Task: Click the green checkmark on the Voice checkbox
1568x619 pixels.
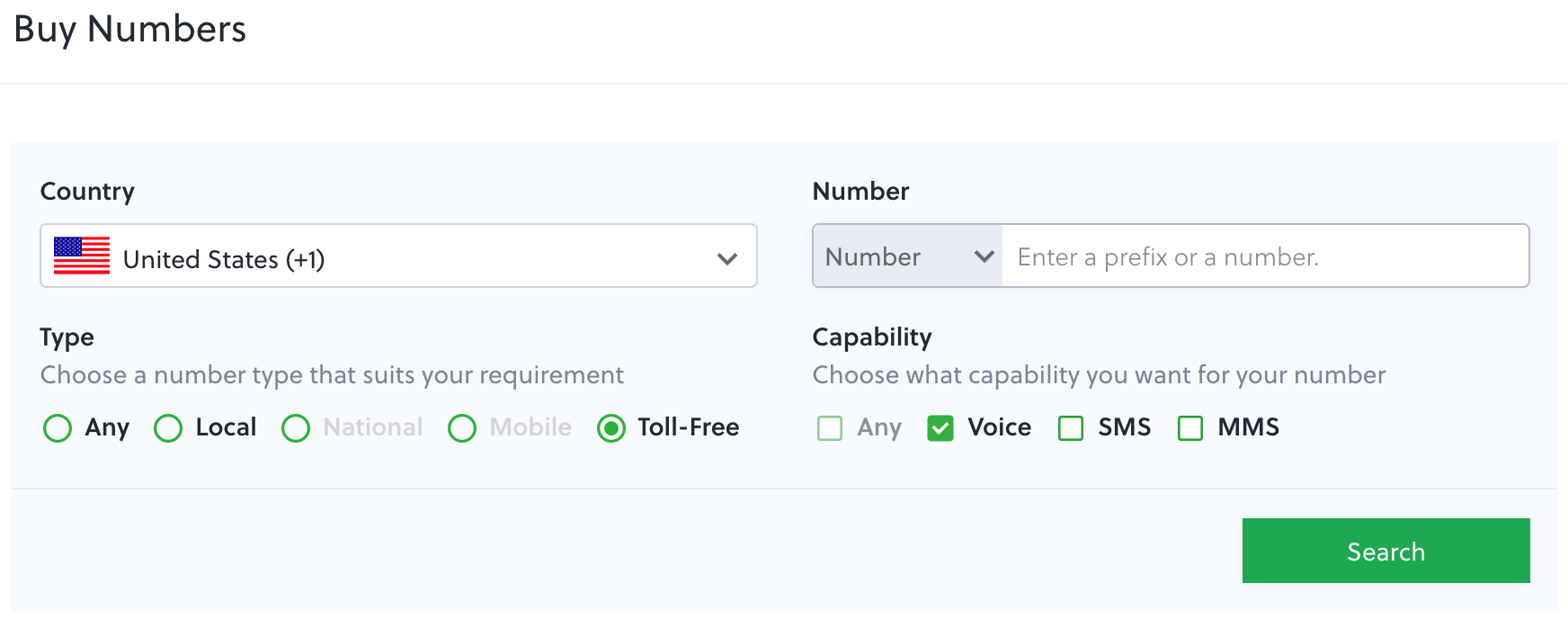Action: tap(940, 429)
